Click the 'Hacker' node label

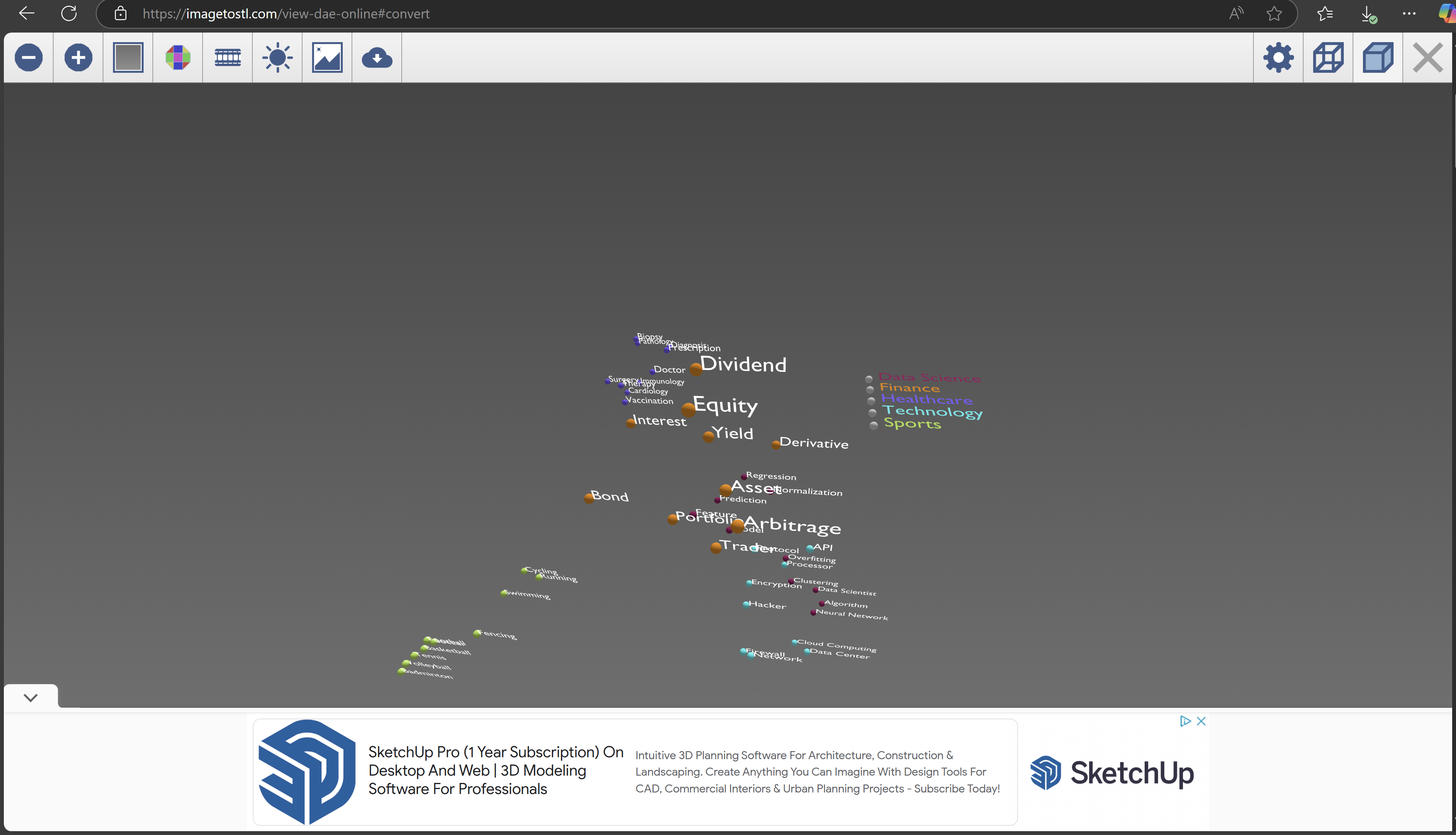(x=767, y=604)
